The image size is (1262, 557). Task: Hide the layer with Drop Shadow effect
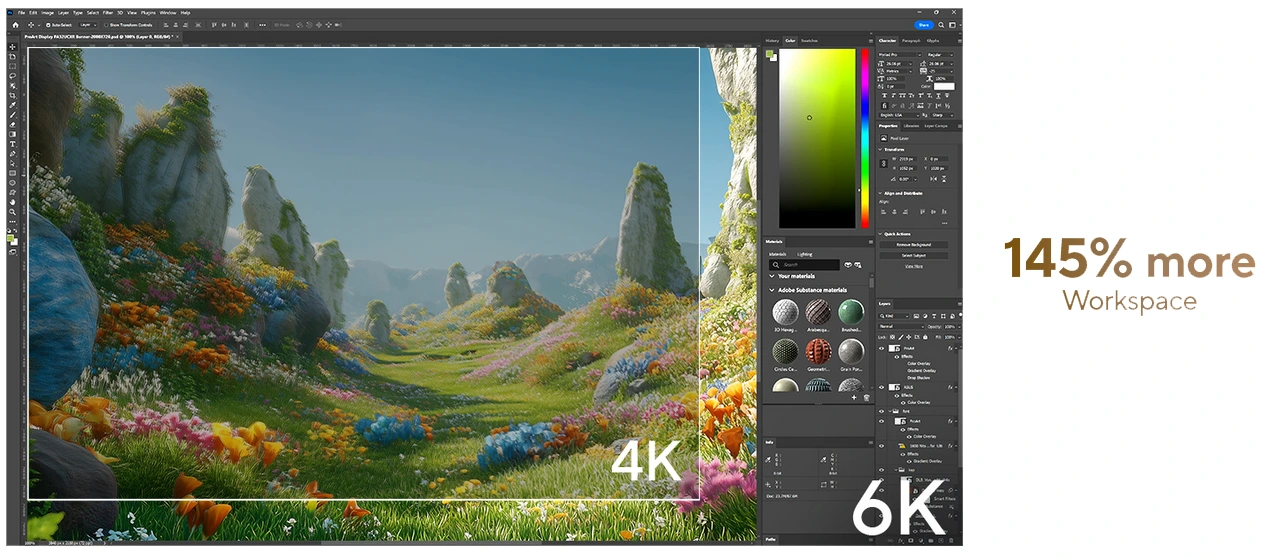coord(881,348)
